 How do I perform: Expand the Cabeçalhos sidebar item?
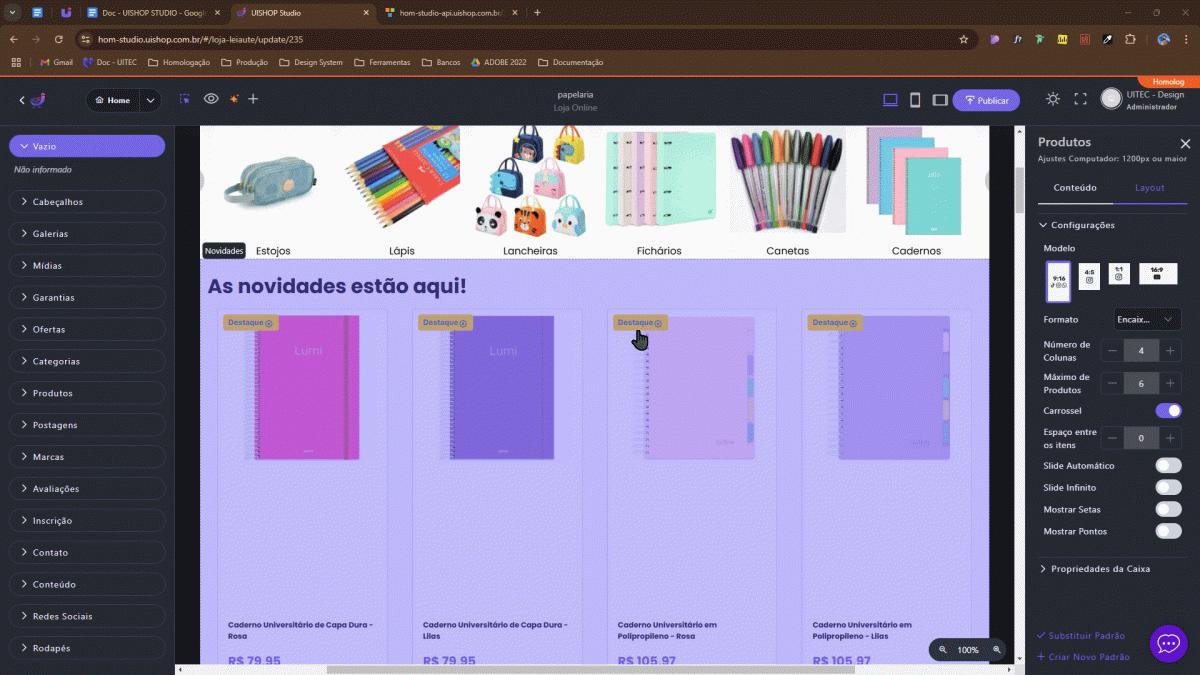tap(87, 202)
